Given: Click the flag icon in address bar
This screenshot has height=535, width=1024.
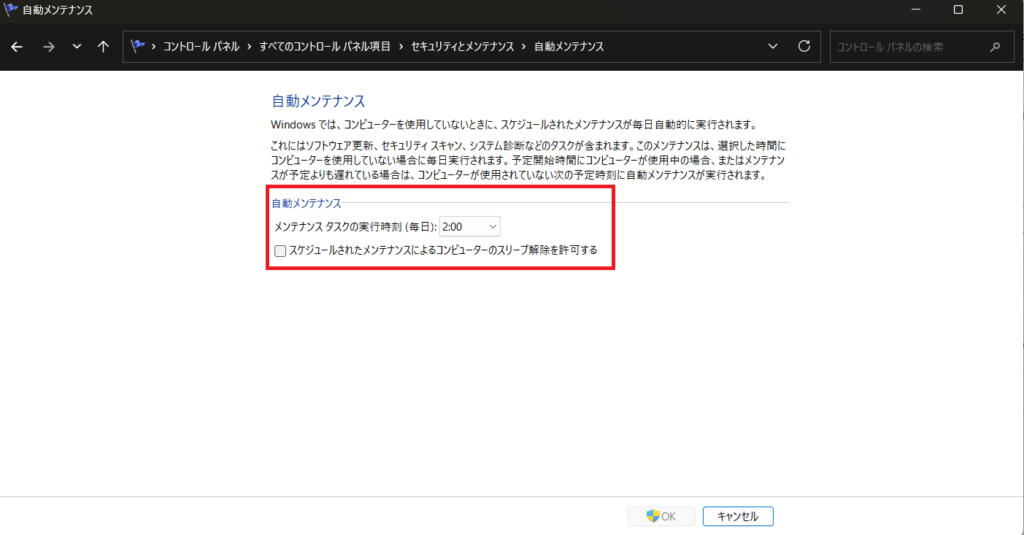Looking at the screenshot, I should 137,46.
